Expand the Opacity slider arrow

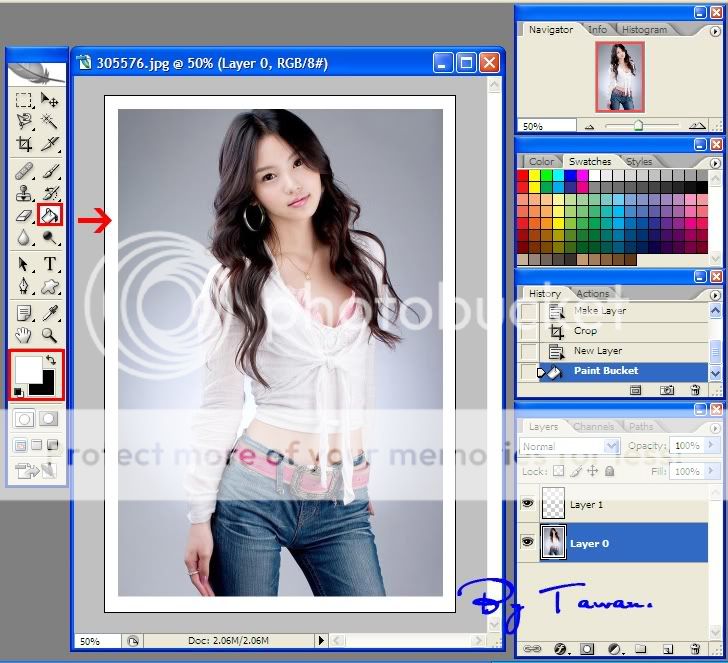click(x=708, y=446)
